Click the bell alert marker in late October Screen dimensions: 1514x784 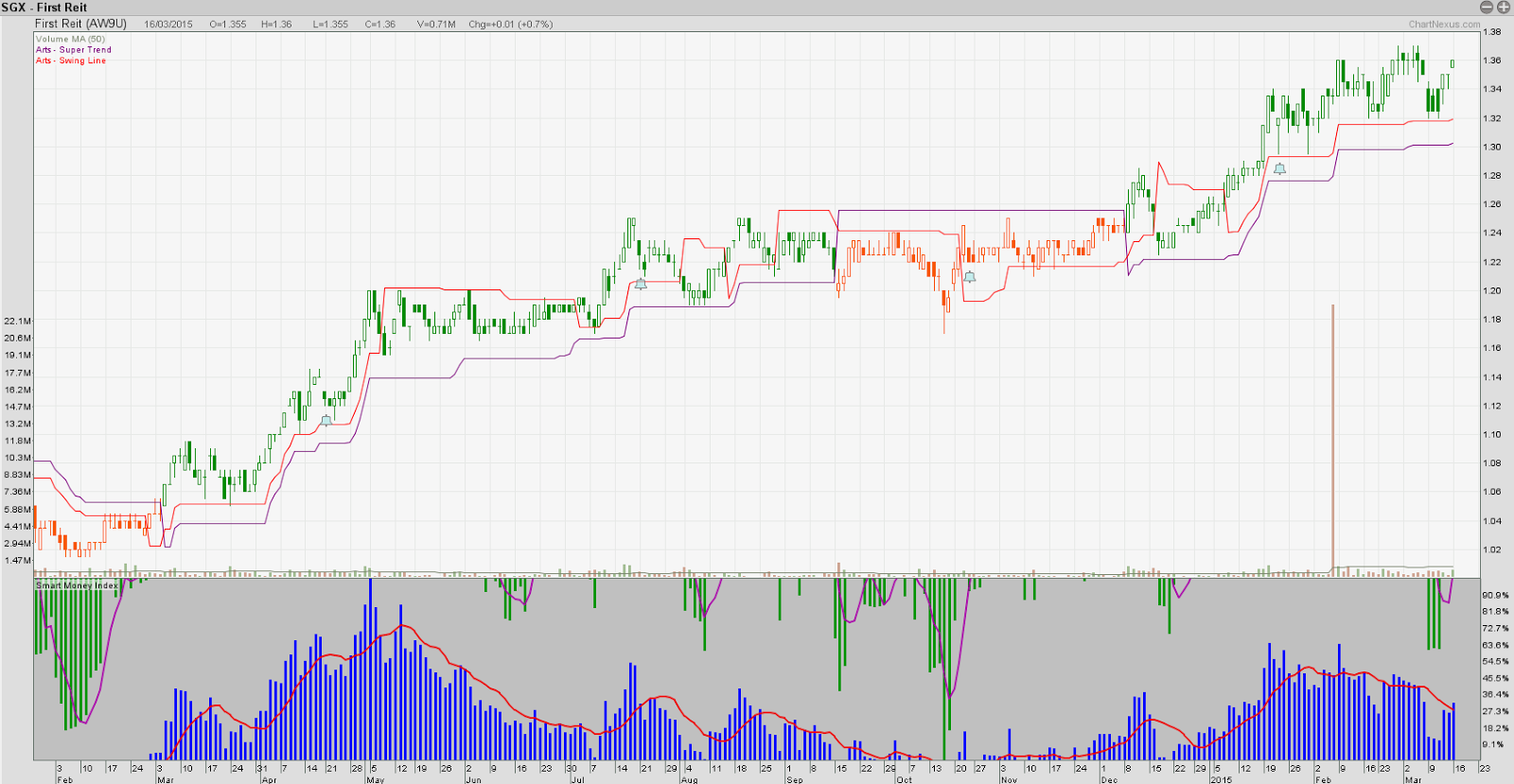pos(969,276)
